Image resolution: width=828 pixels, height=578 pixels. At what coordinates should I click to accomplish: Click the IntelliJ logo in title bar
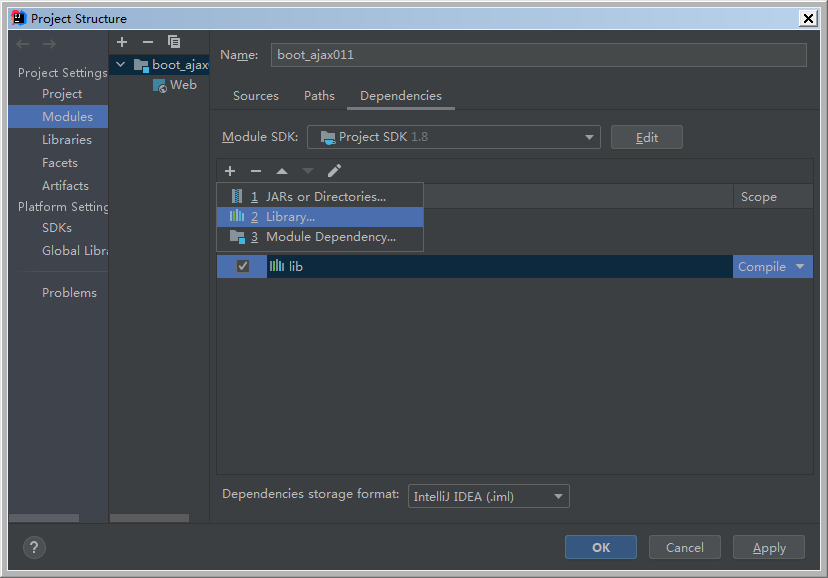pyautogui.click(x=18, y=17)
